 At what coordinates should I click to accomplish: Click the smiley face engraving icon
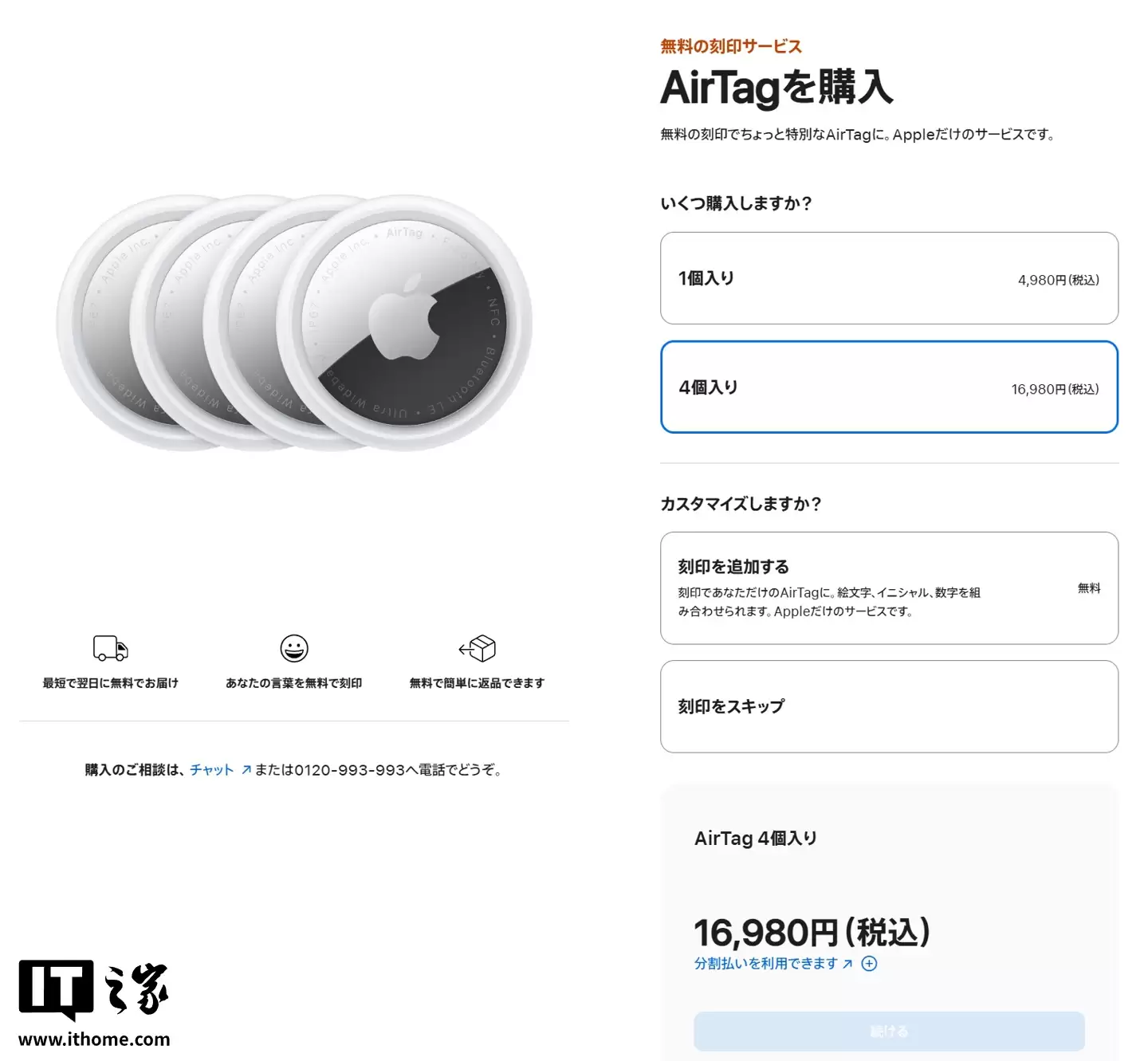(295, 648)
